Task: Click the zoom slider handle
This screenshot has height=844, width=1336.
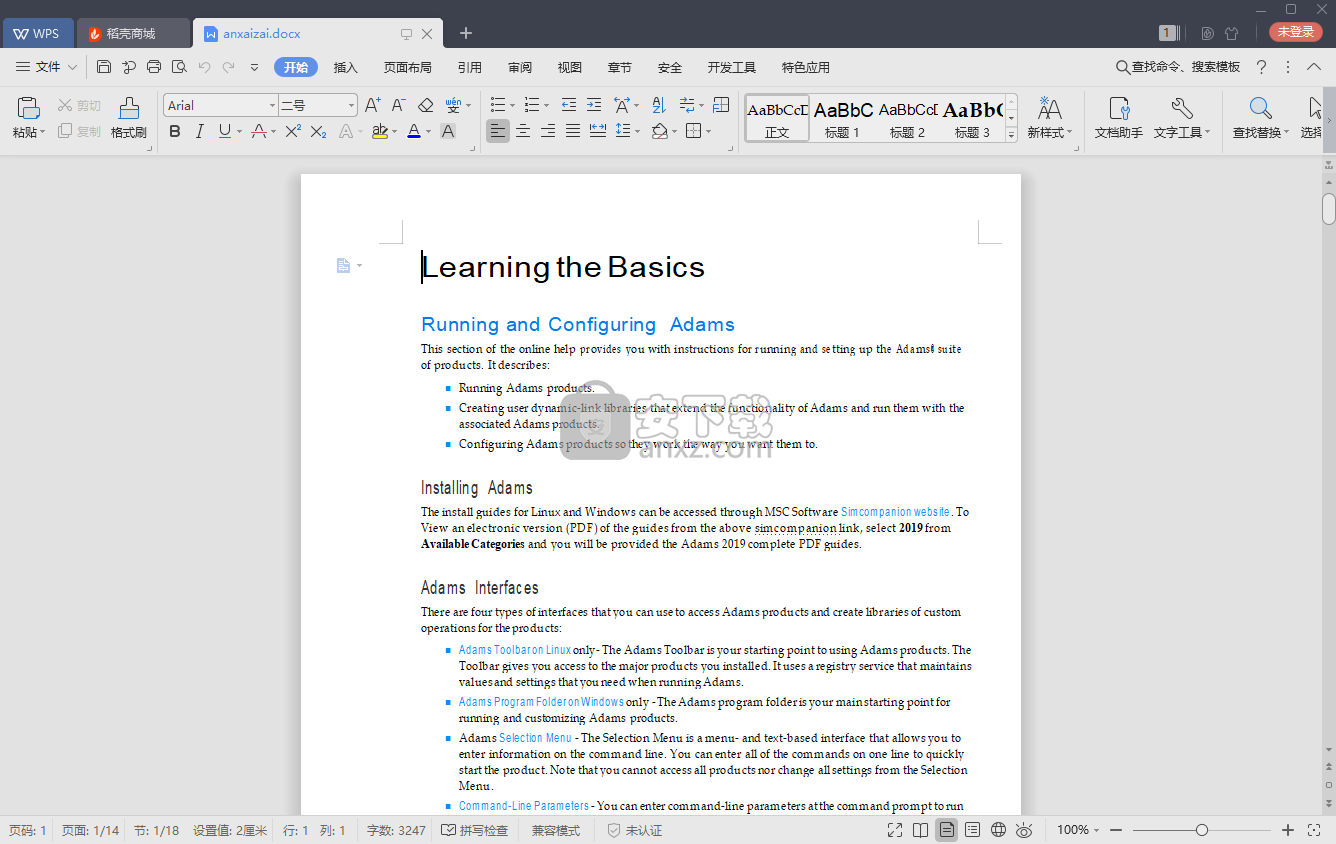Action: (x=1202, y=830)
